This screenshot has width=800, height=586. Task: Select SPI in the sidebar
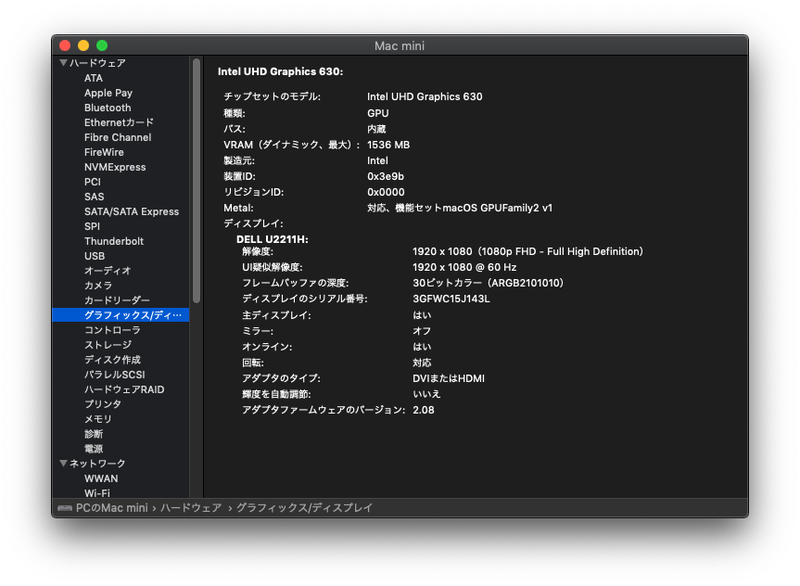[x=92, y=226]
